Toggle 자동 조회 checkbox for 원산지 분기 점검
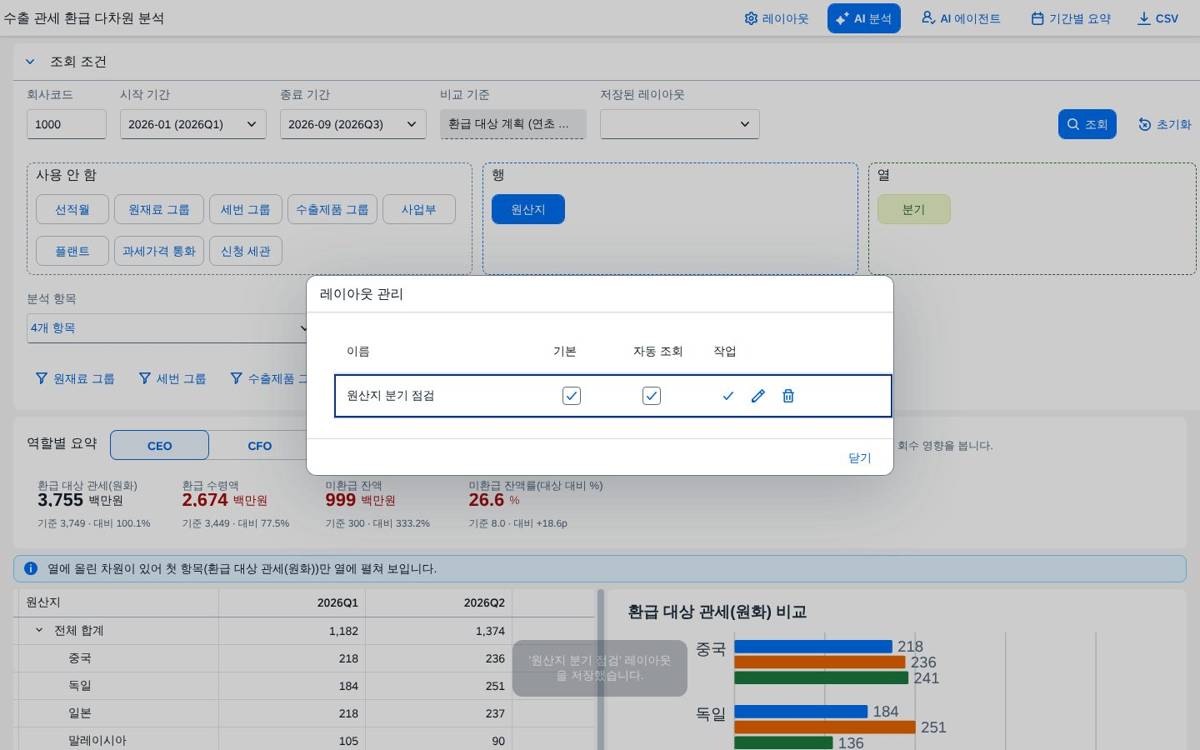The width and height of the screenshot is (1200, 750). point(651,396)
